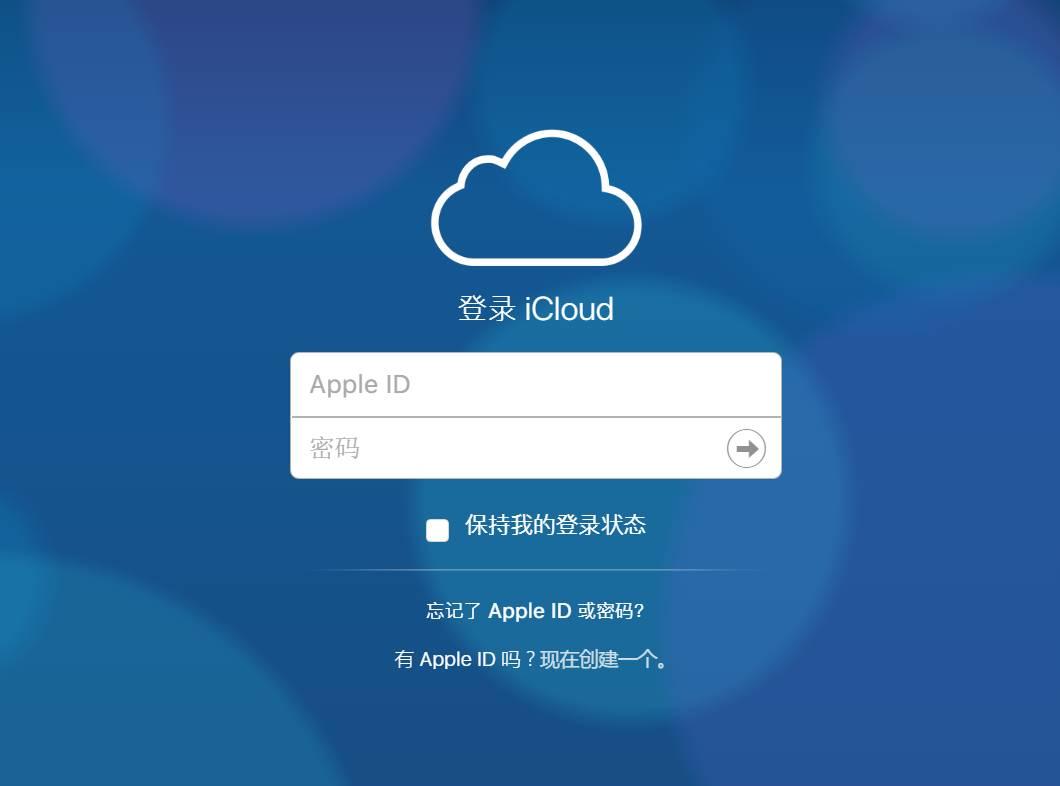Click the 保持我的登录状态 label text
The width and height of the screenshot is (1060, 786).
555,525
